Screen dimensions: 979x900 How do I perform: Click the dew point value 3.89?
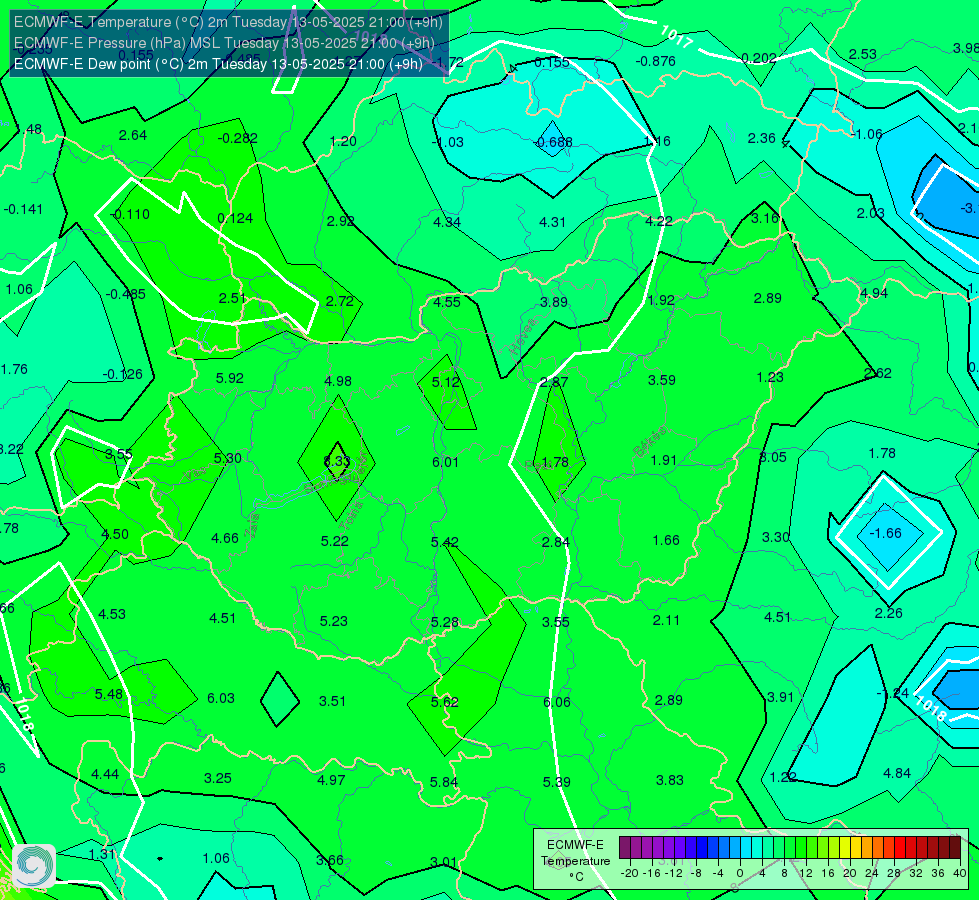(554, 302)
